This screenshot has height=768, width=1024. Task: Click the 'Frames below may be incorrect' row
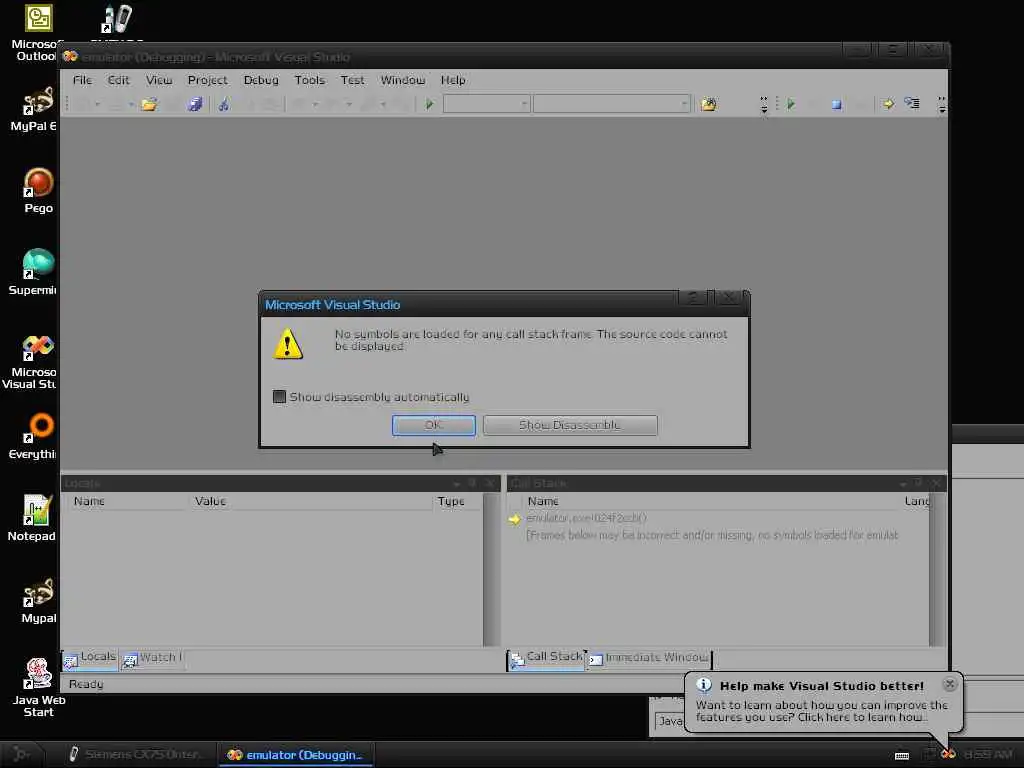click(x=712, y=536)
